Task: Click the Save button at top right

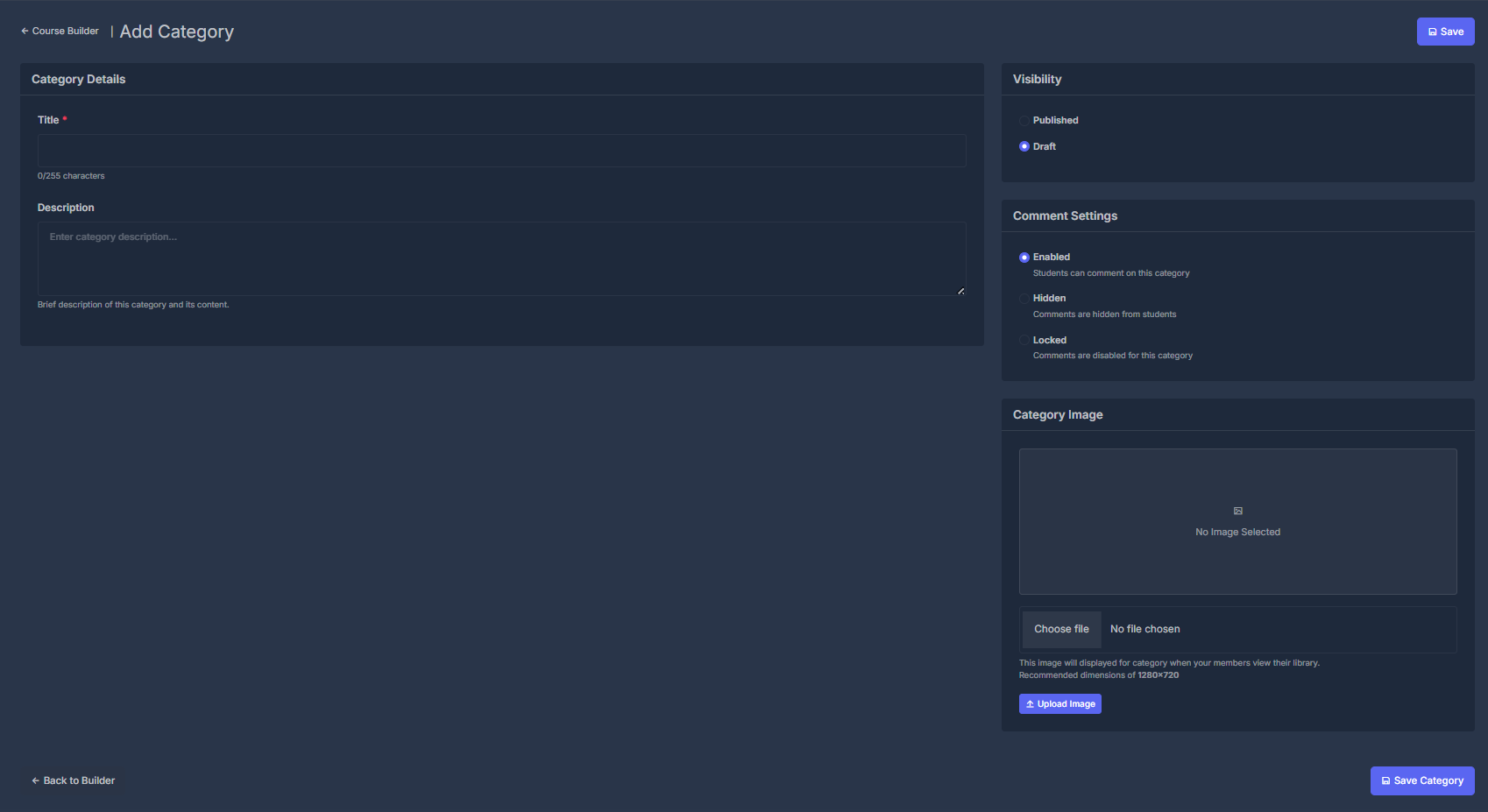Action: point(1445,31)
